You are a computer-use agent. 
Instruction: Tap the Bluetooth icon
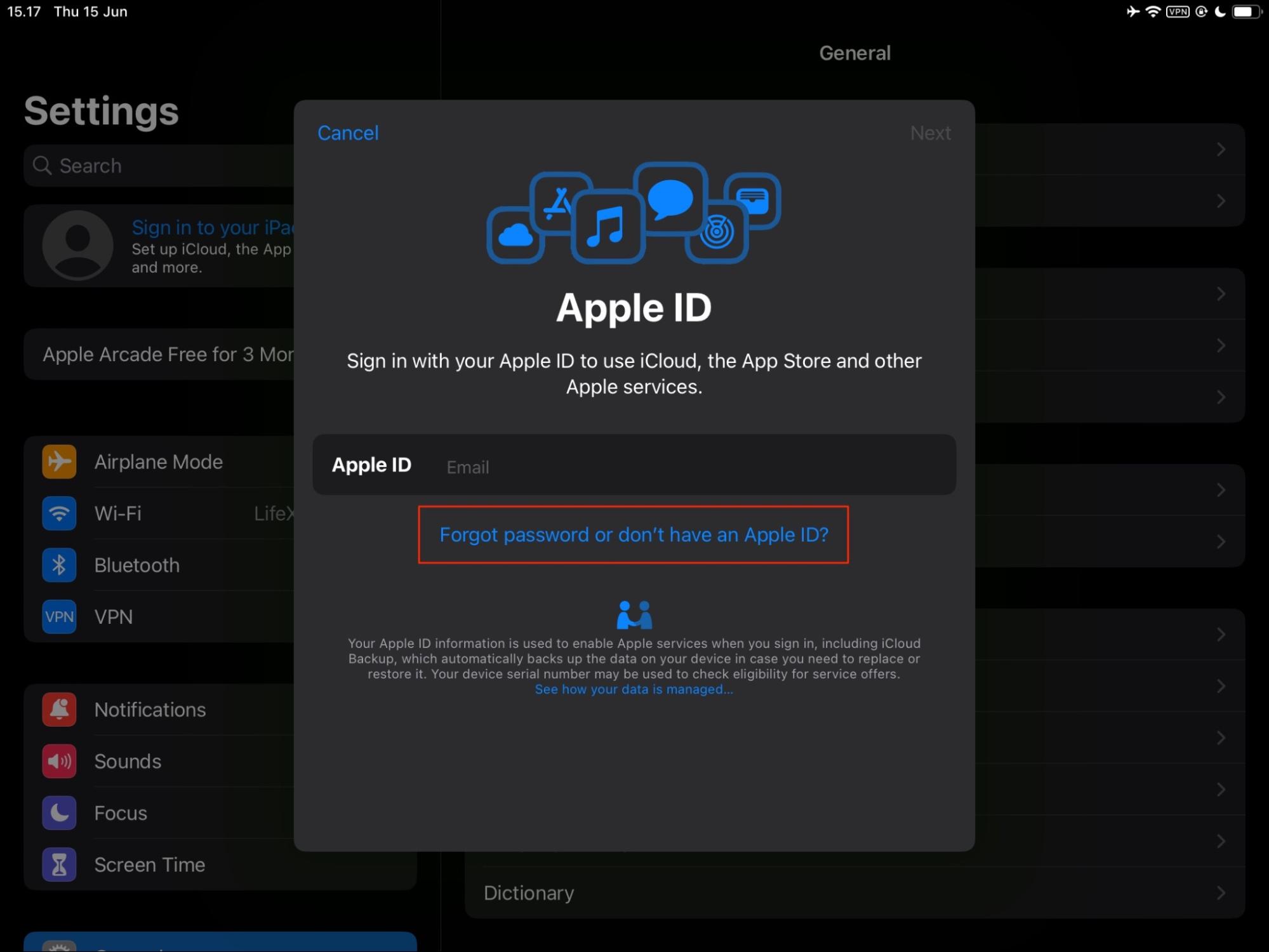[x=59, y=565]
